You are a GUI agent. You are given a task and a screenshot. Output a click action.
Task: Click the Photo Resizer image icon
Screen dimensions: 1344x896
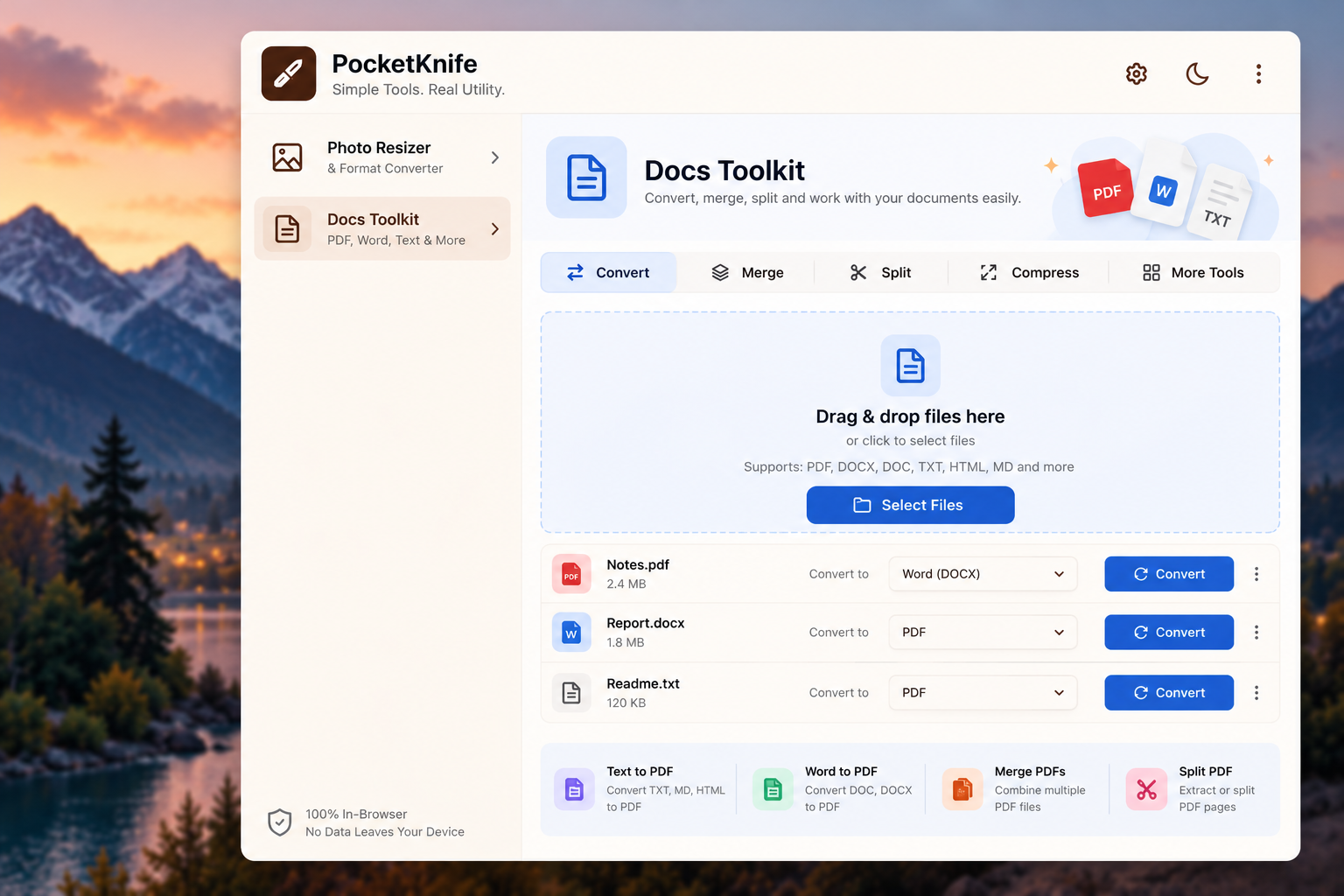[287, 157]
